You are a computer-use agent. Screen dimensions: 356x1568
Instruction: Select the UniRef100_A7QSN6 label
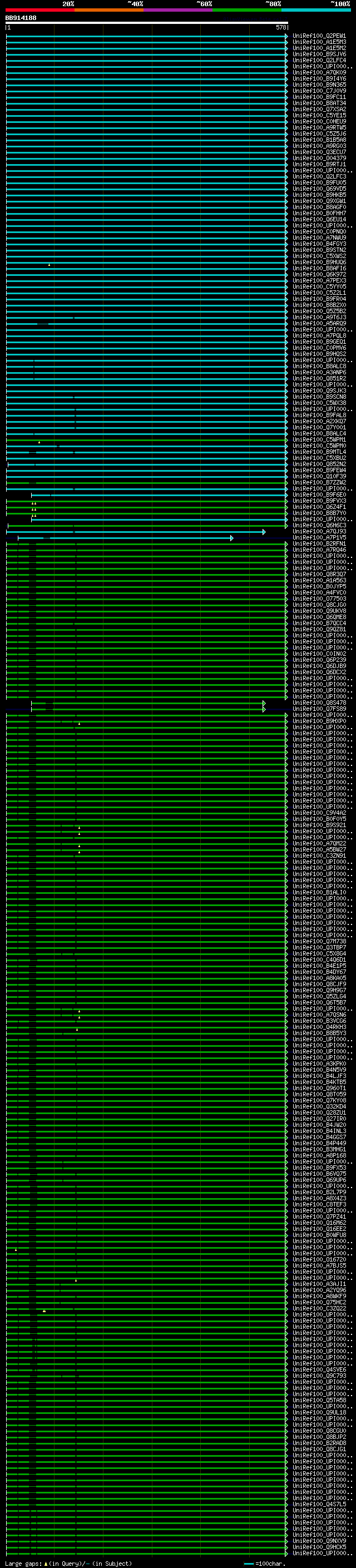click(x=319, y=1015)
